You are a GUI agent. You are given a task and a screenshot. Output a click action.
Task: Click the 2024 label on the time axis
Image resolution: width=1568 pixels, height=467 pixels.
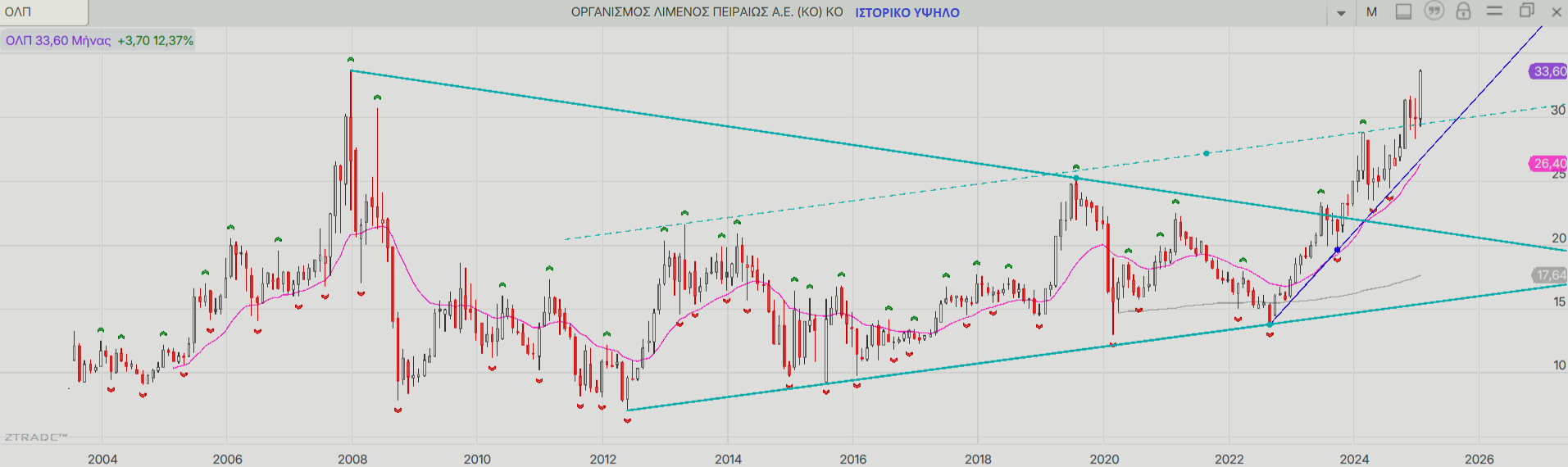(1354, 459)
